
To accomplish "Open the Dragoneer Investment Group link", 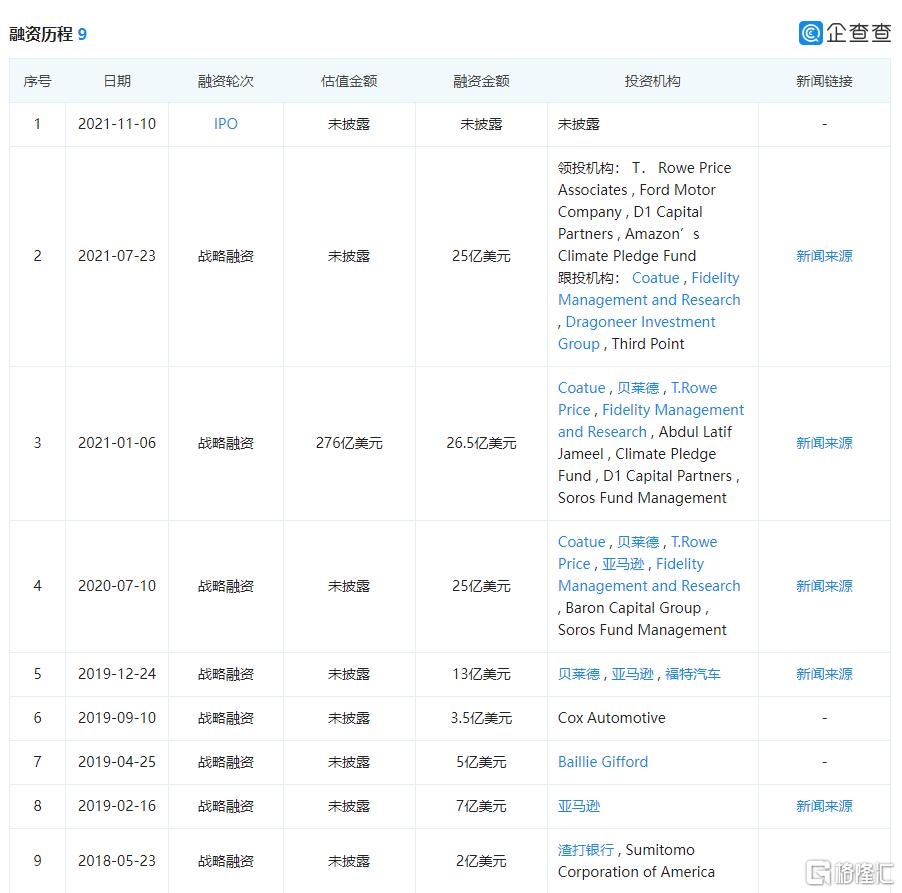I will (637, 333).
